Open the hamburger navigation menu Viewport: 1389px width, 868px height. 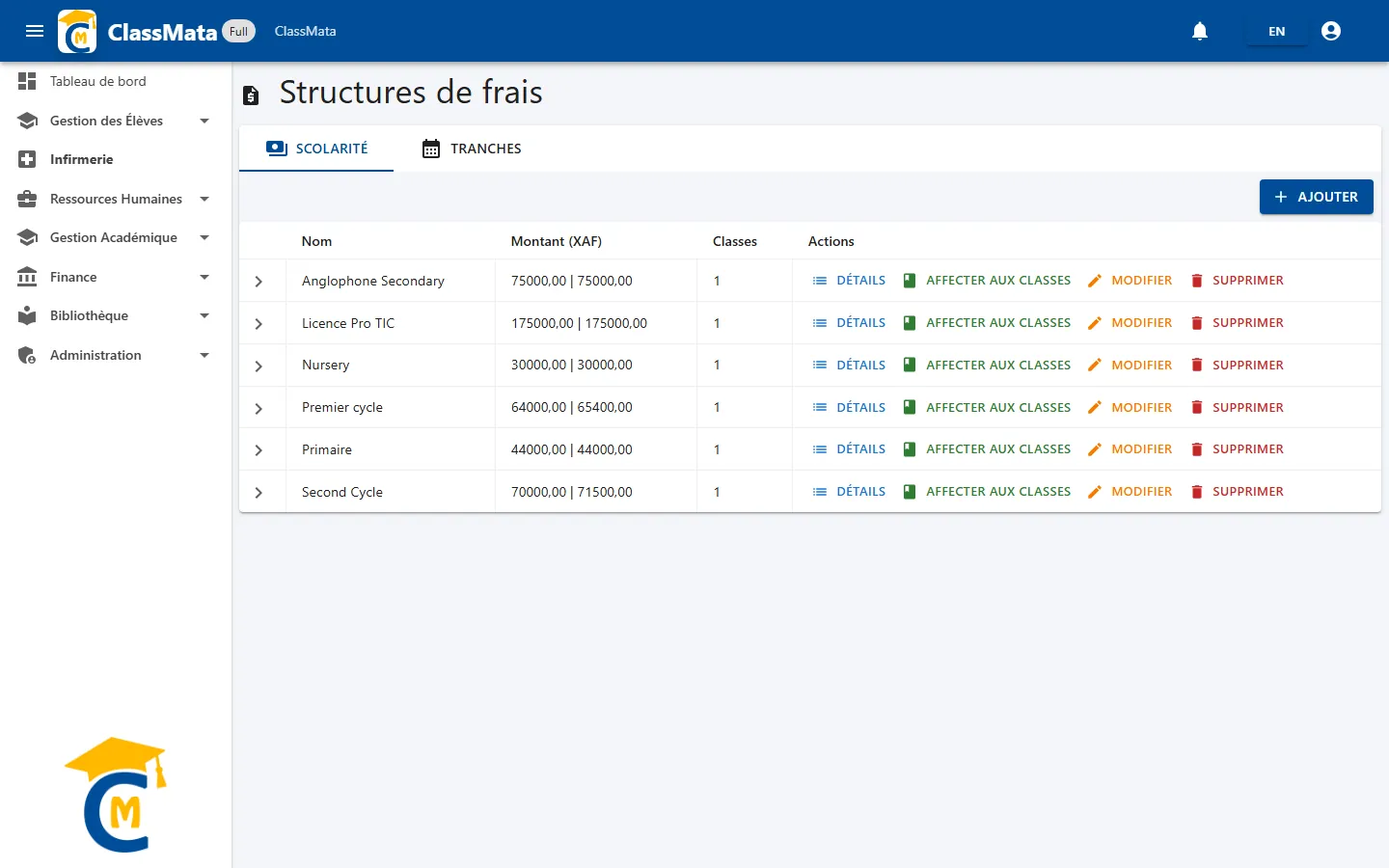tap(35, 31)
